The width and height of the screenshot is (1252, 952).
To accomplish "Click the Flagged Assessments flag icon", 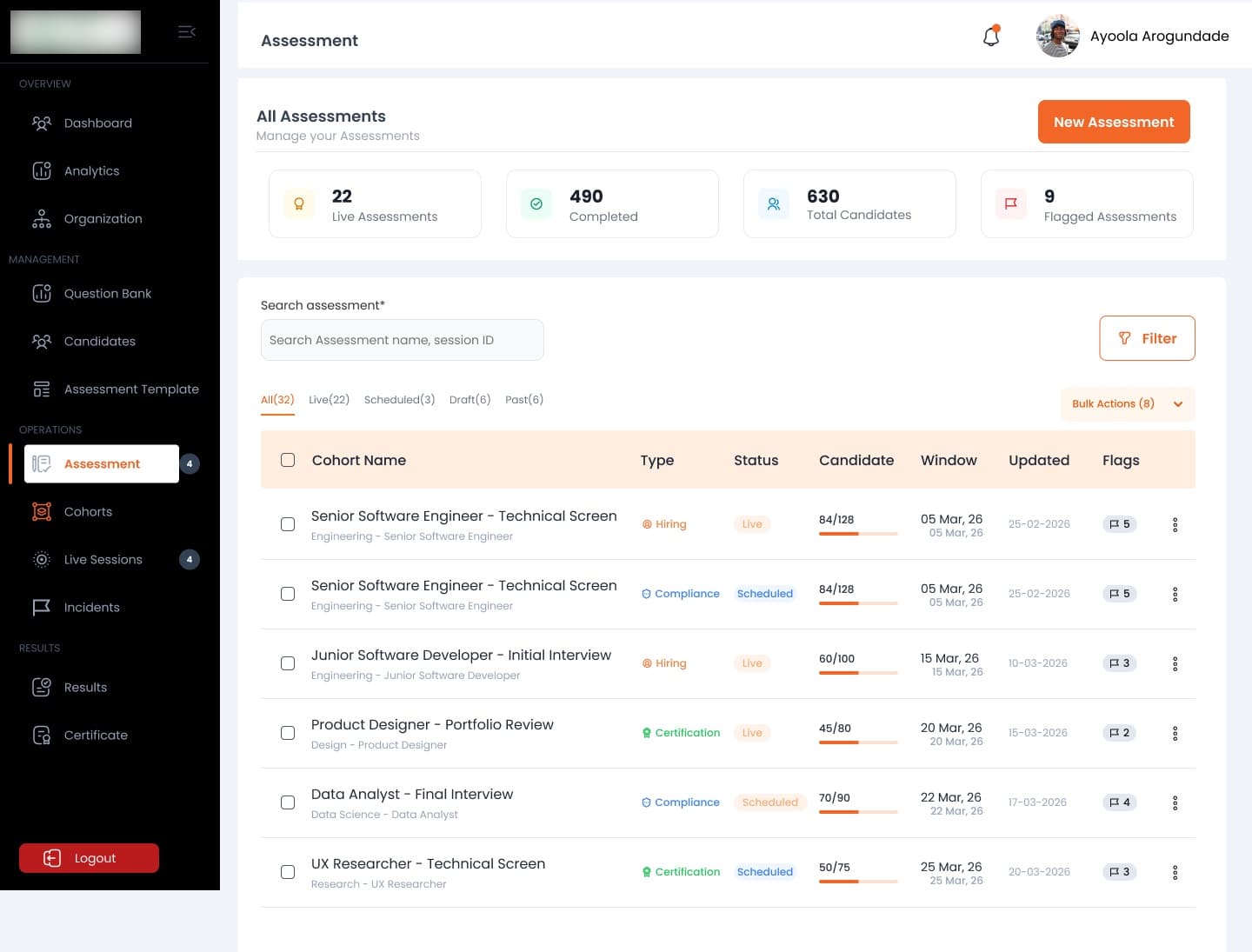I will [x=1011, y=204].
